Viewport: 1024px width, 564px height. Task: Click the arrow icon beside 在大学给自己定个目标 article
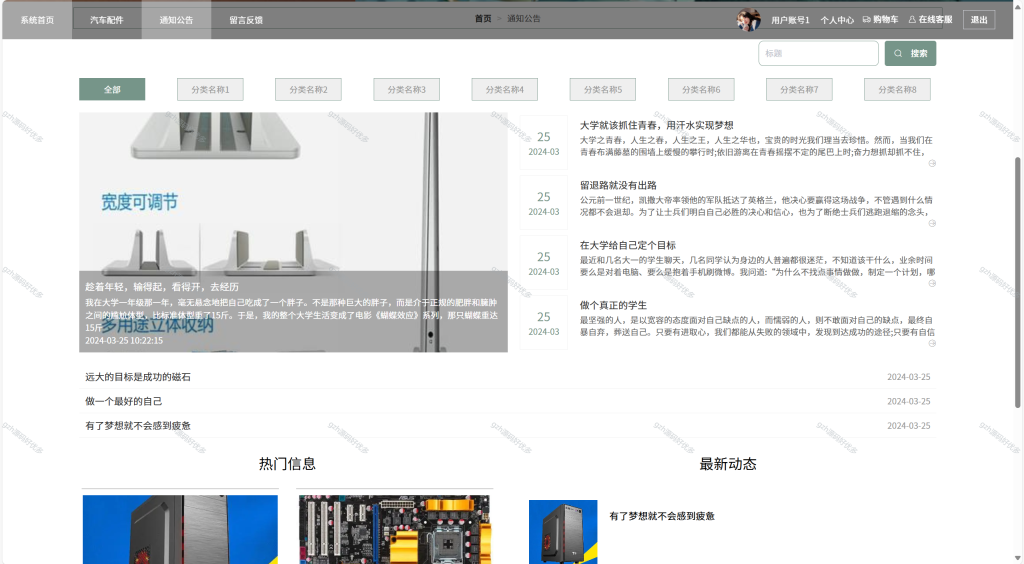932,283
